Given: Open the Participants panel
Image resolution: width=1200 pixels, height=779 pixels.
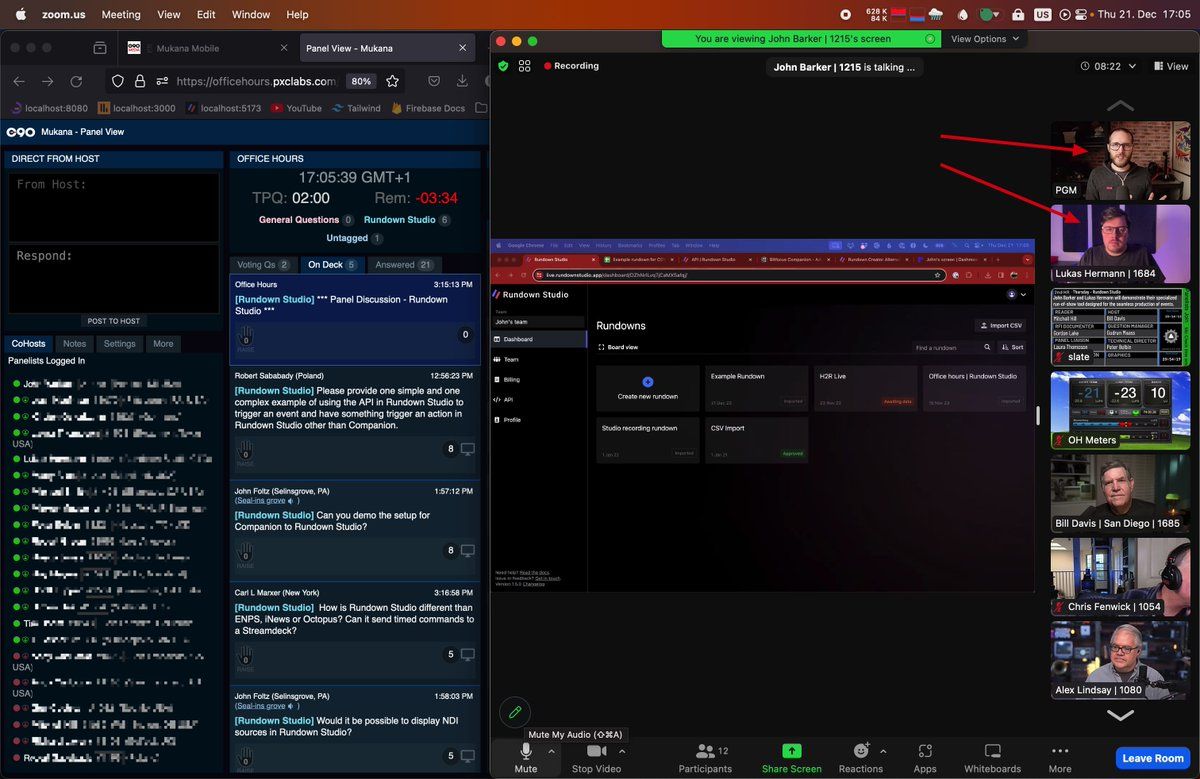Looking at the screenshot, I should [705, 751].
